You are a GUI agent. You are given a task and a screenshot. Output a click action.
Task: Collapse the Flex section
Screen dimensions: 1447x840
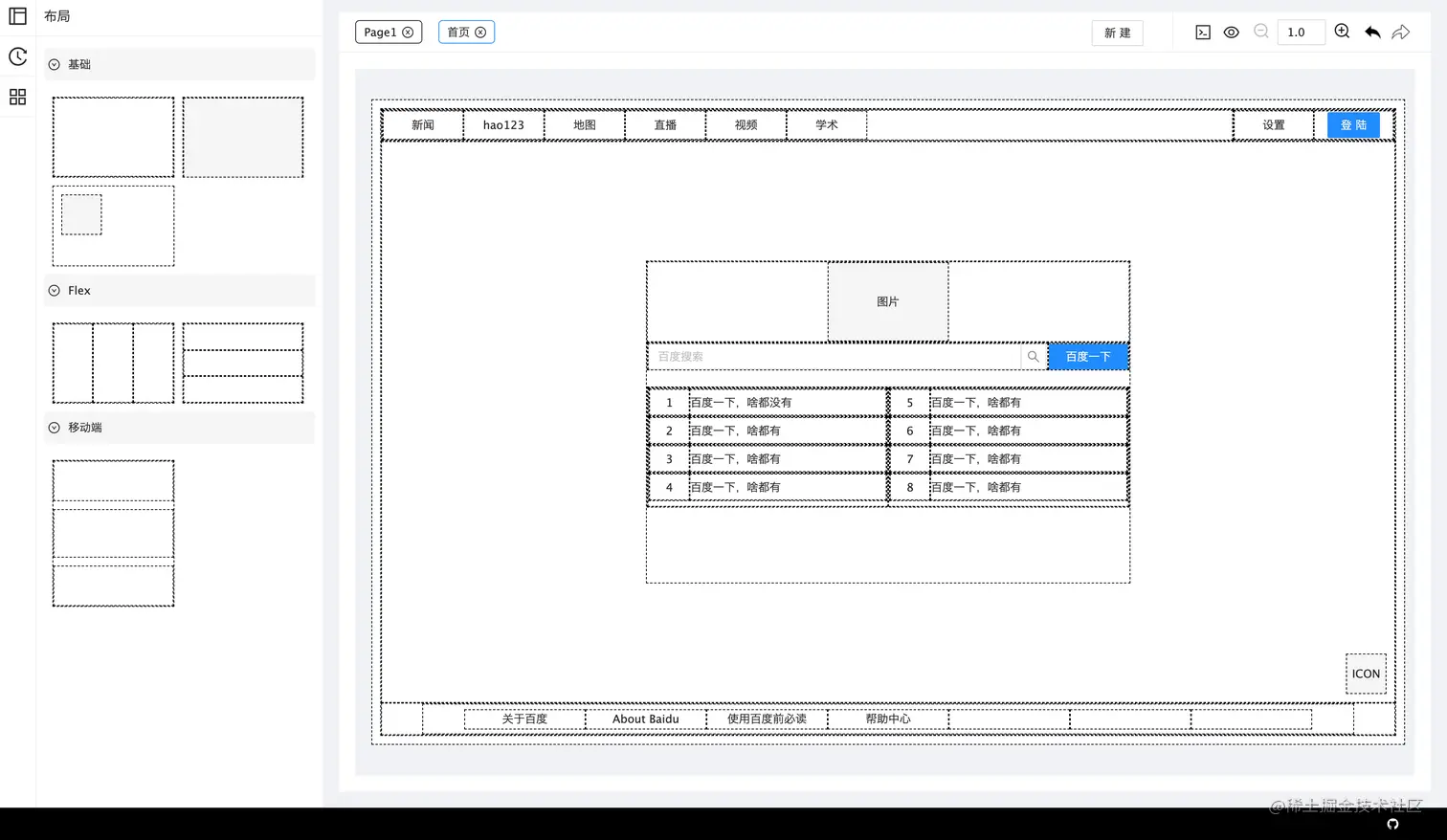tap(55, 291)
